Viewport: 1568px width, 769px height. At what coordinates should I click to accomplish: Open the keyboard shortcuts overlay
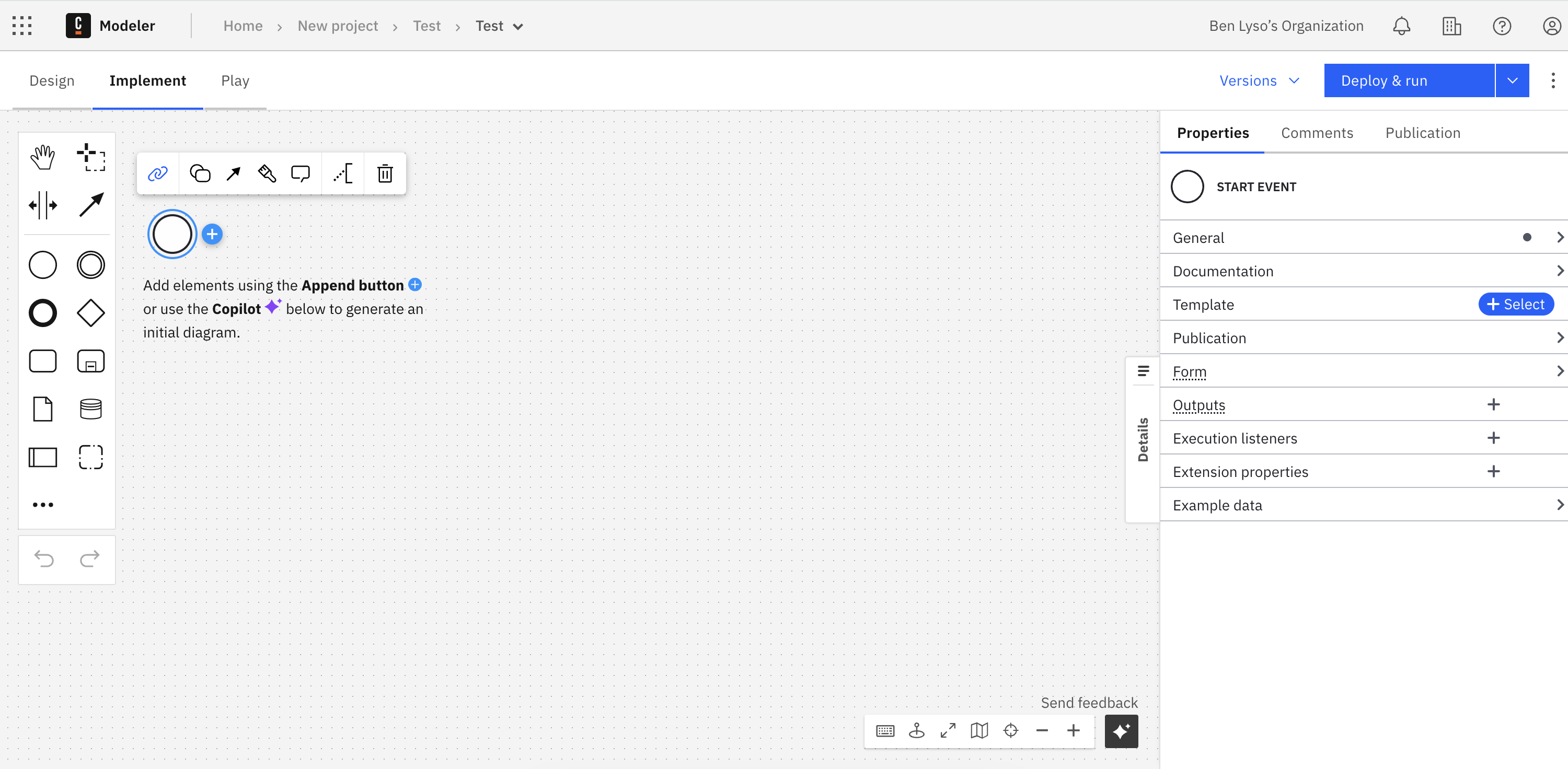885,731
